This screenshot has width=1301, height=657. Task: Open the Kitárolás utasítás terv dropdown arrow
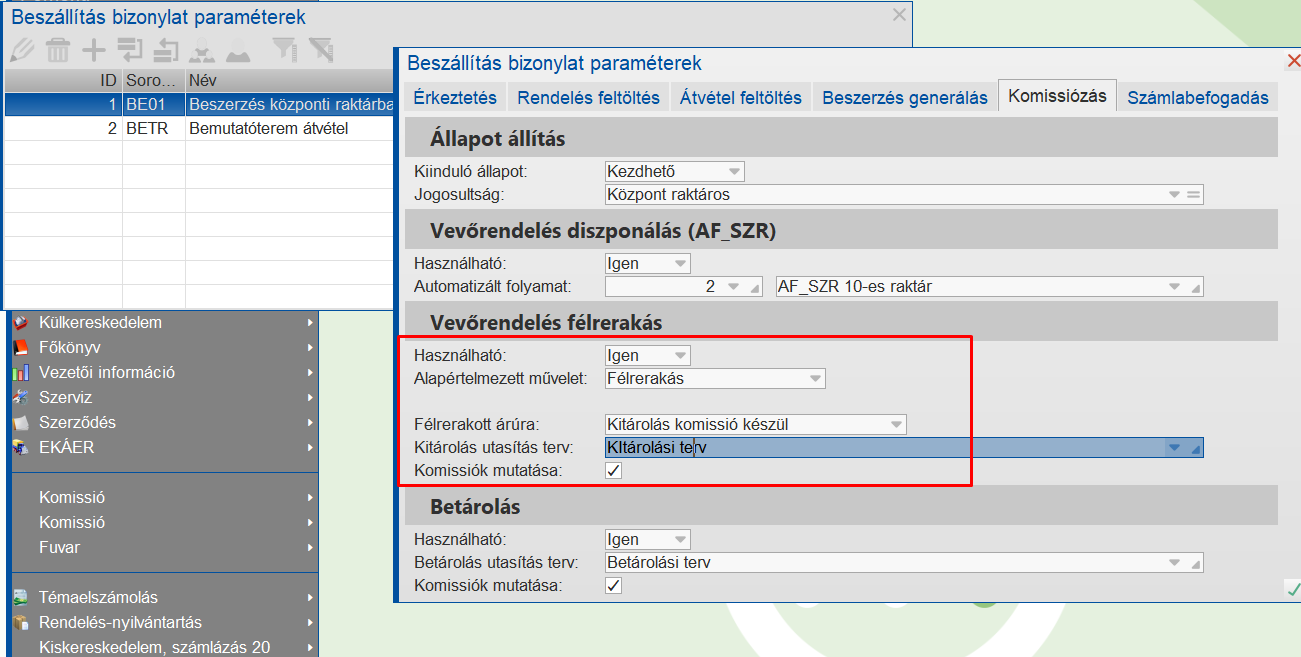(1176, 448)
